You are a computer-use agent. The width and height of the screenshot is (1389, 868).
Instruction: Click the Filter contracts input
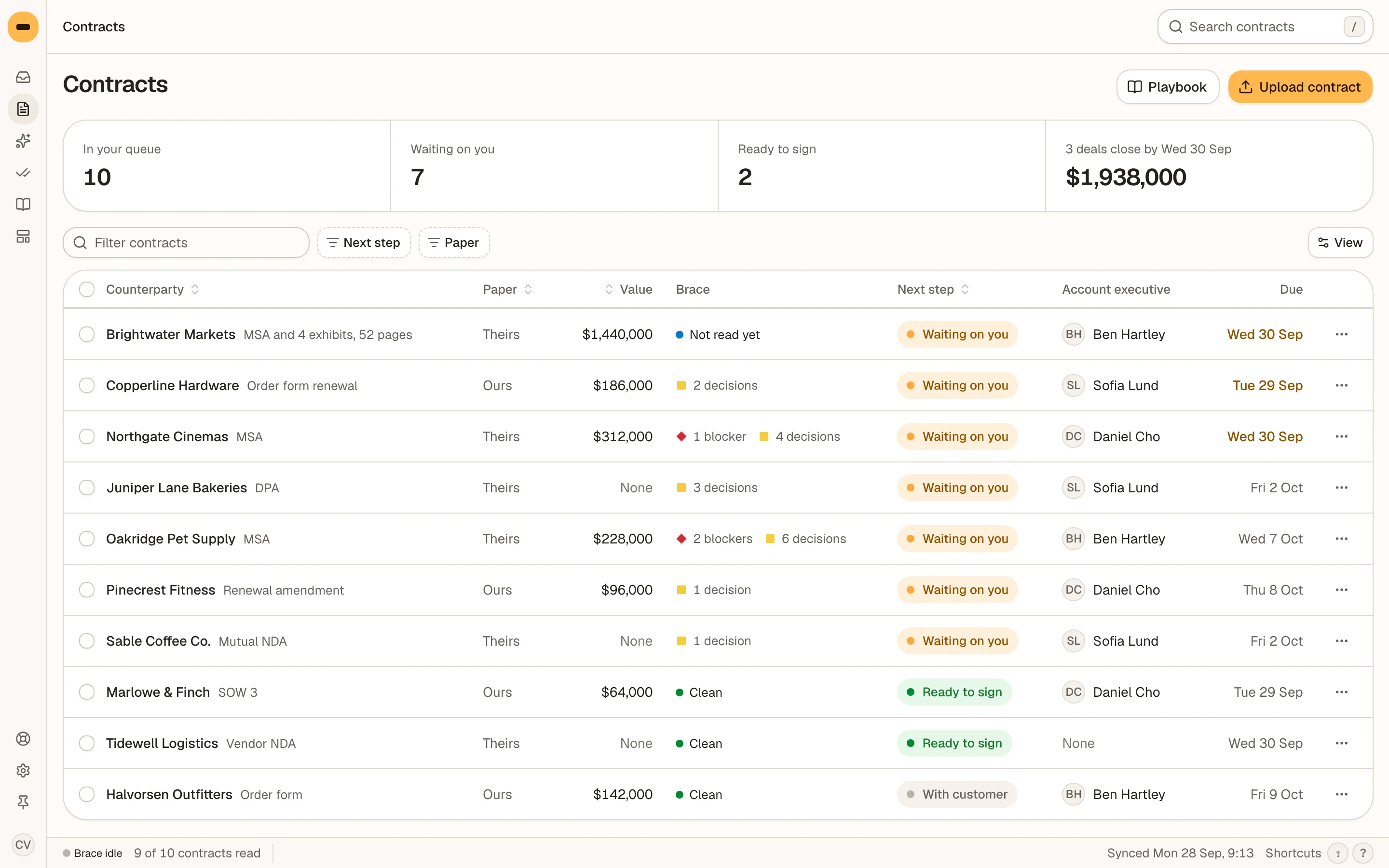[186, 242]
